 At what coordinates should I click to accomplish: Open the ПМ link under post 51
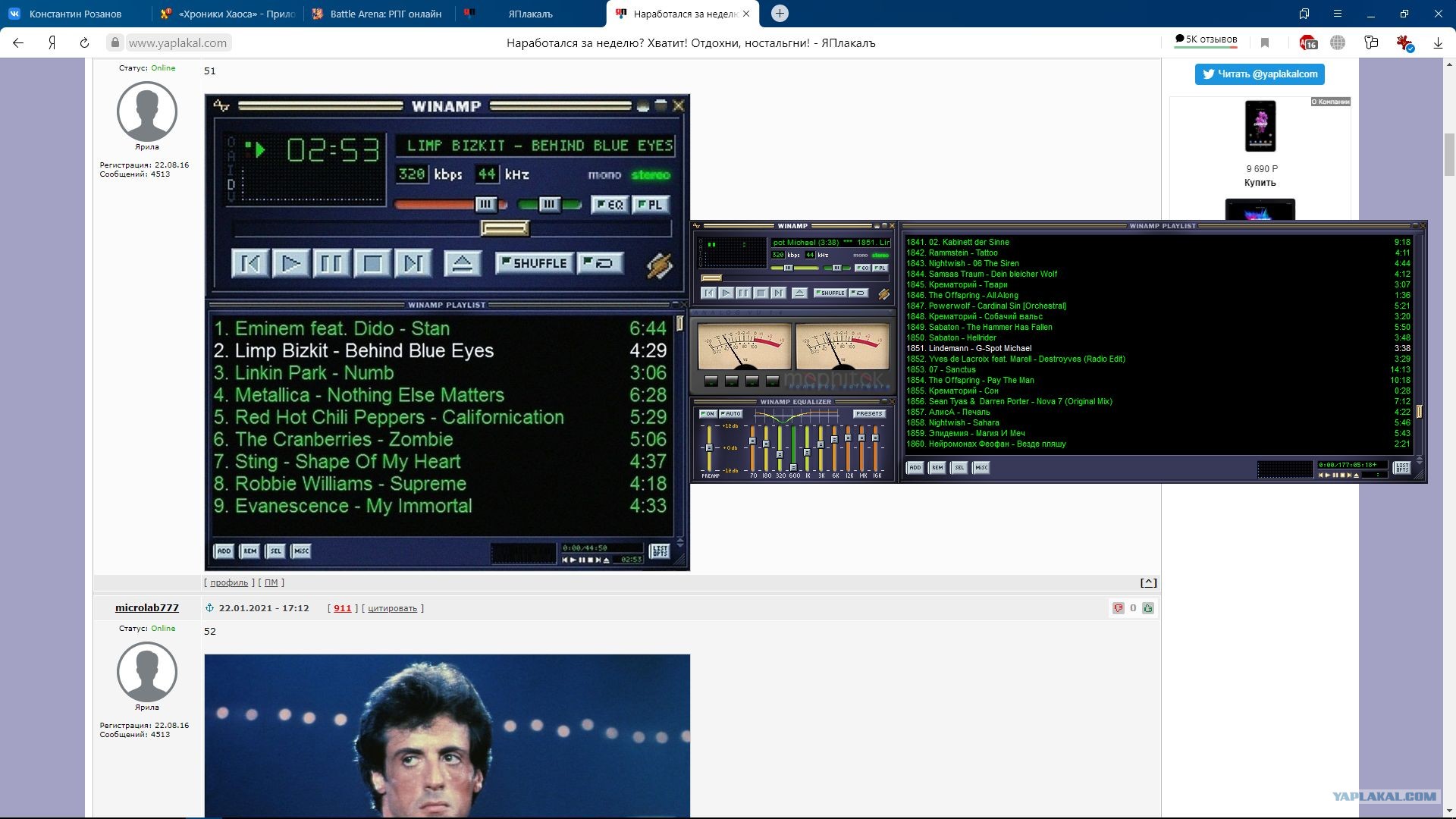271,583
